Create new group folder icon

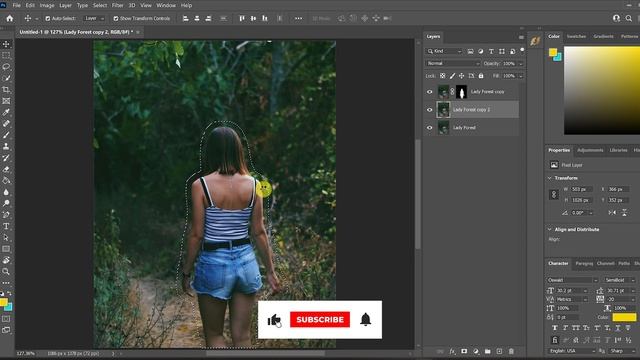click(487, 351)
